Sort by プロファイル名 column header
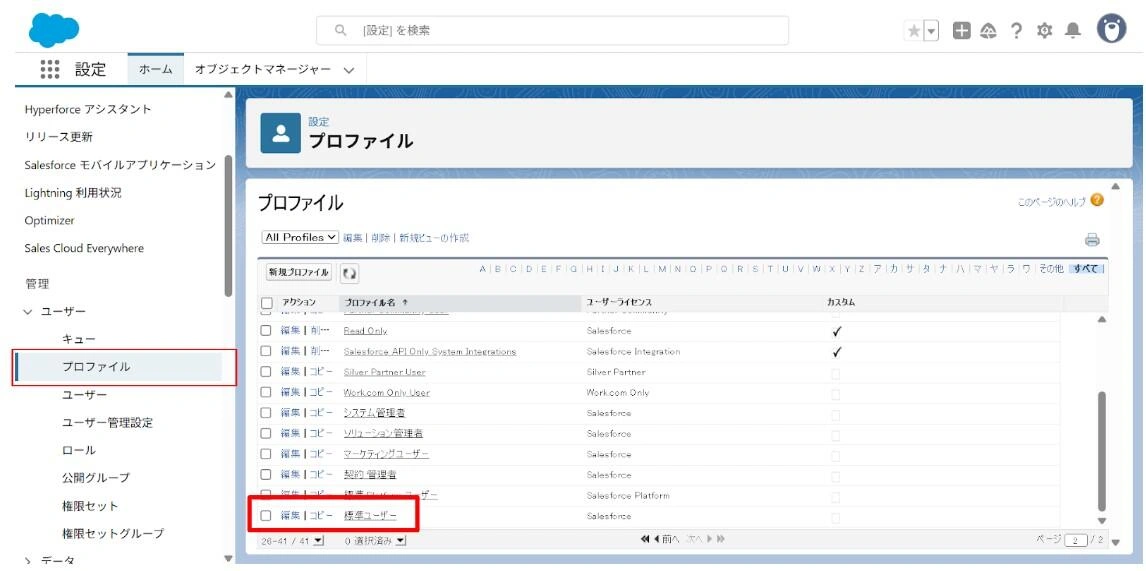Viewport: 1146px width, 571px height. 372,302
